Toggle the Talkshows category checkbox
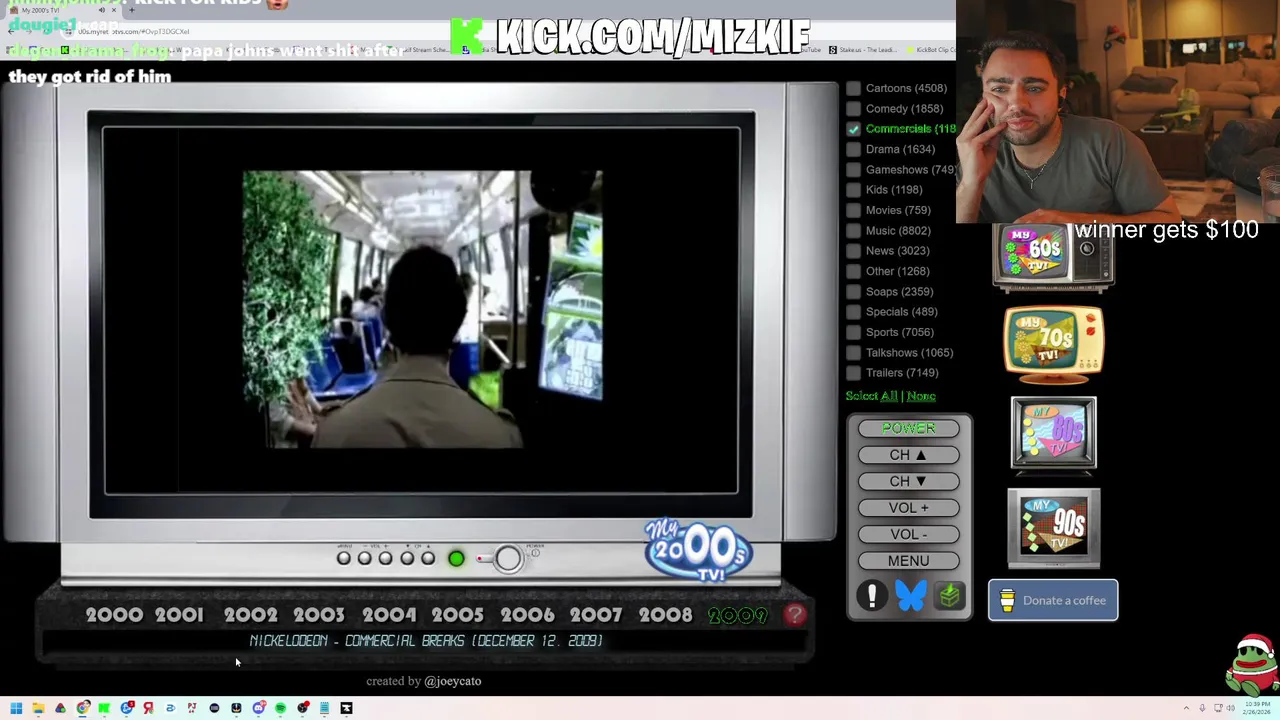The image size is (1280, 720). click(853, 352)
